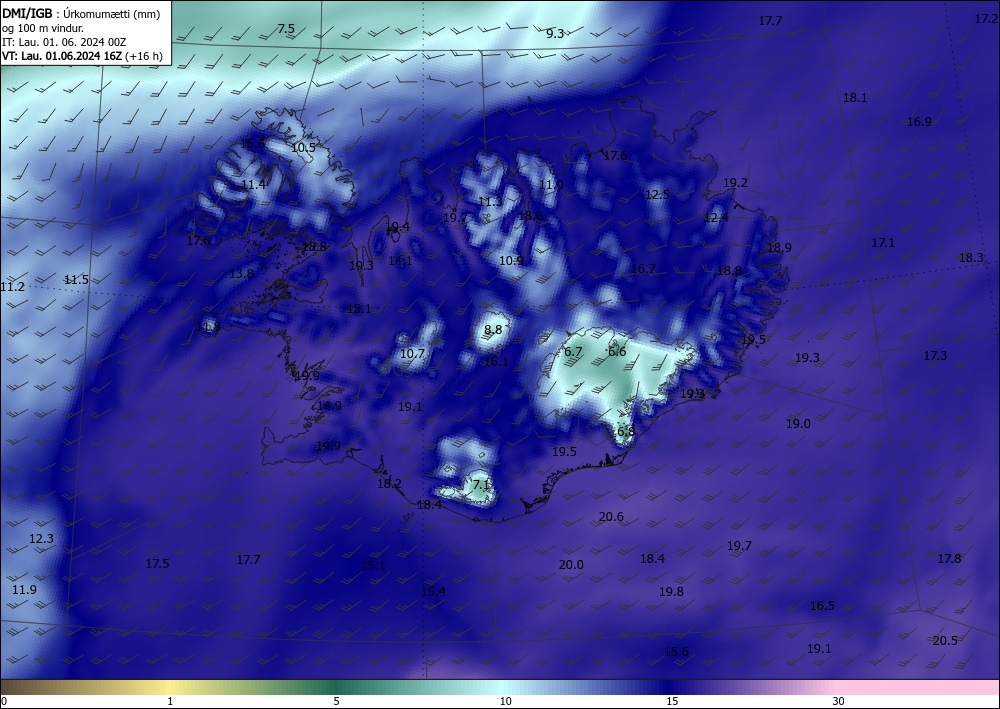The image size is (1000, 709).
Task: Click the 9.3 value on the map
Action: pyautogui.click(x=555, y=34)
